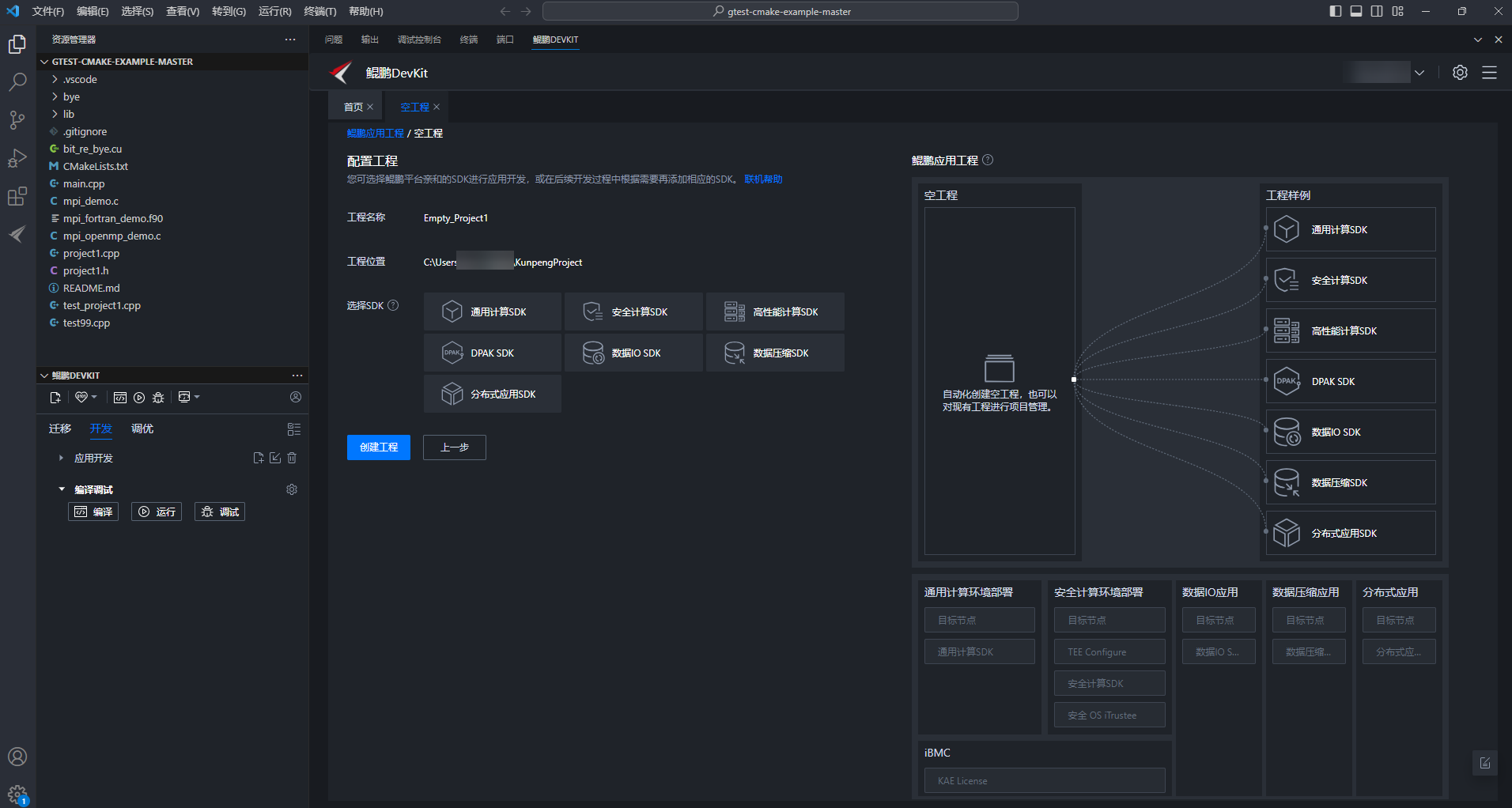The width and height of the screenshot is (1512, 808).
Task: Click the 编译 button
Action: 93,512
